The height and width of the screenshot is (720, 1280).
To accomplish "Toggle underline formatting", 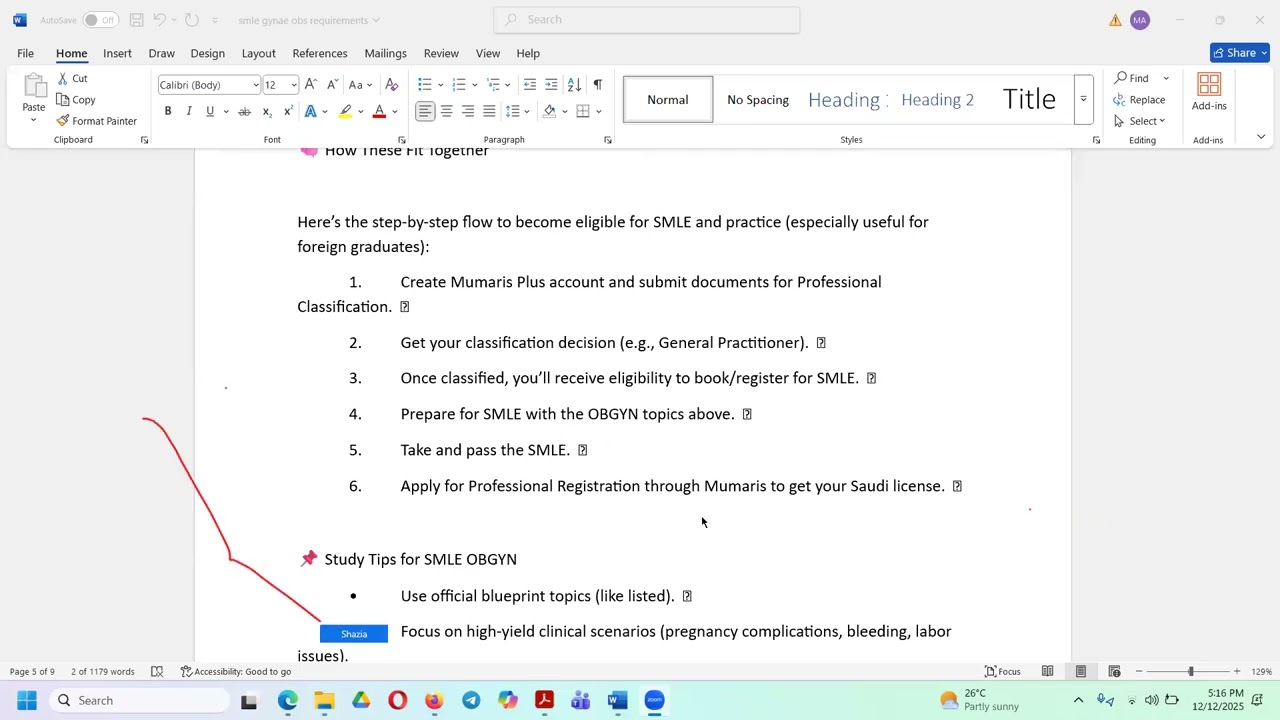I will 210,111.
